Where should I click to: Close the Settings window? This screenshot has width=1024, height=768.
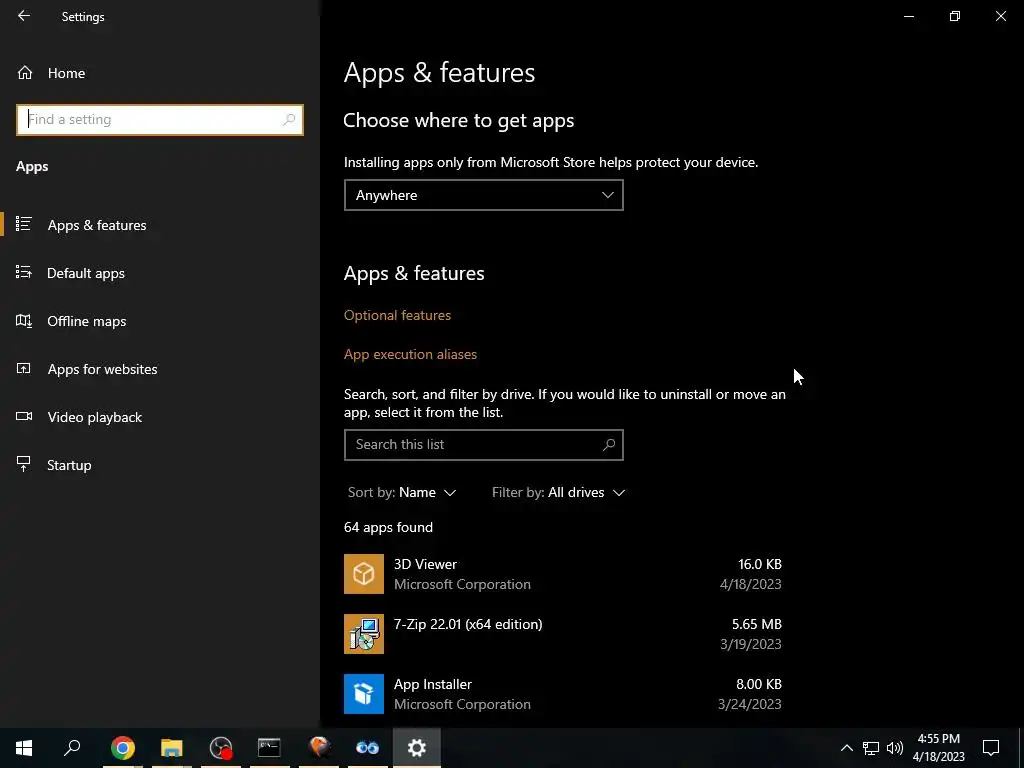(x=1000, y=16)
